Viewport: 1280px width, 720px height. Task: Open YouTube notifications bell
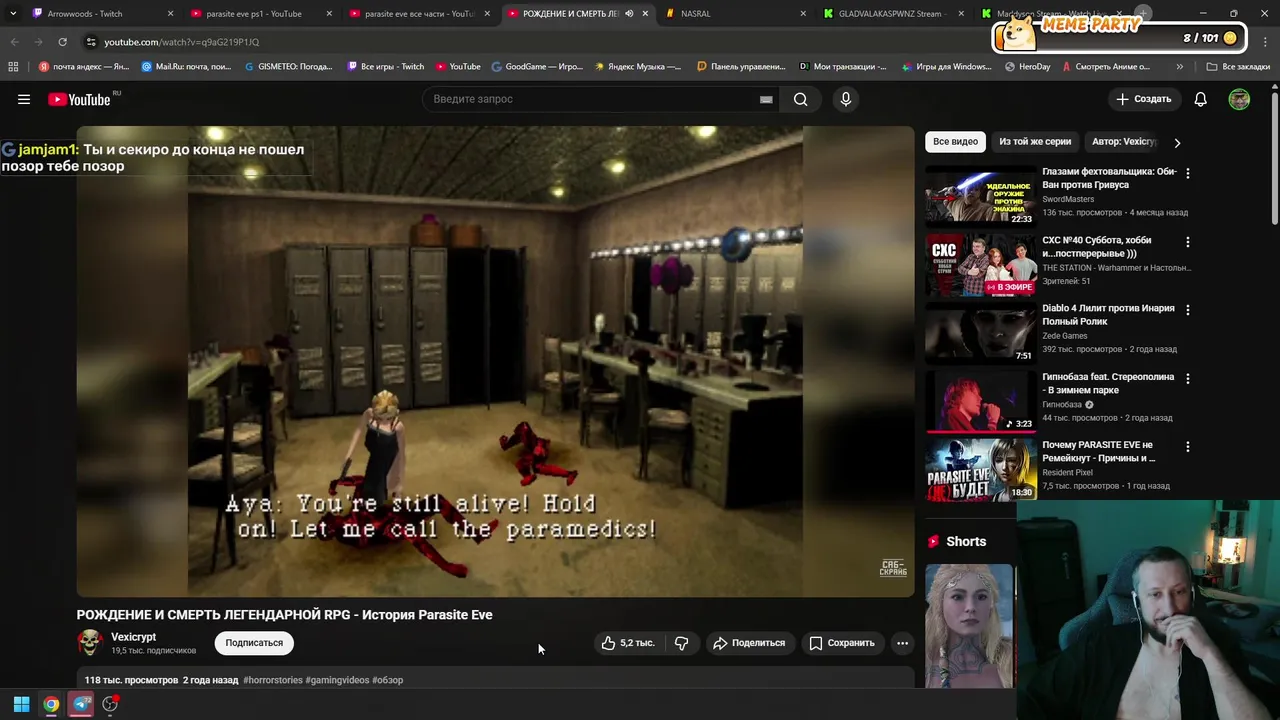(1200, 99)
